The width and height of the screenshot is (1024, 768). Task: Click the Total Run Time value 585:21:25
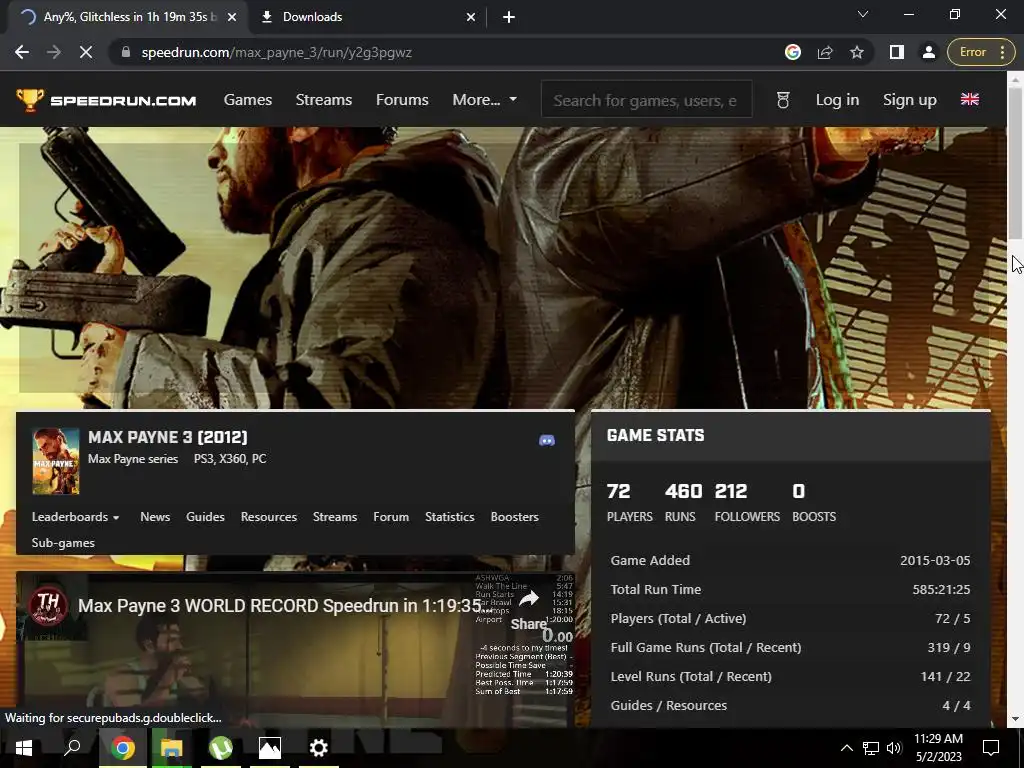point(941,589)
